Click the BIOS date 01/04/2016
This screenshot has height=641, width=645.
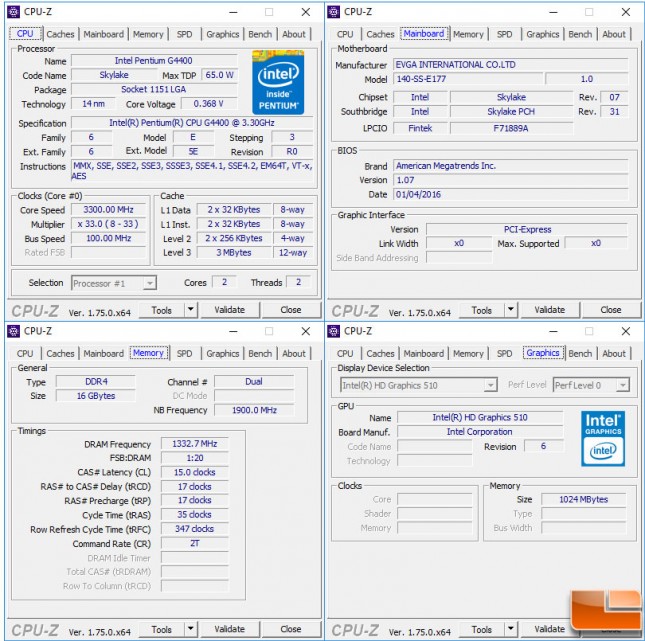[x=511, y=194]
